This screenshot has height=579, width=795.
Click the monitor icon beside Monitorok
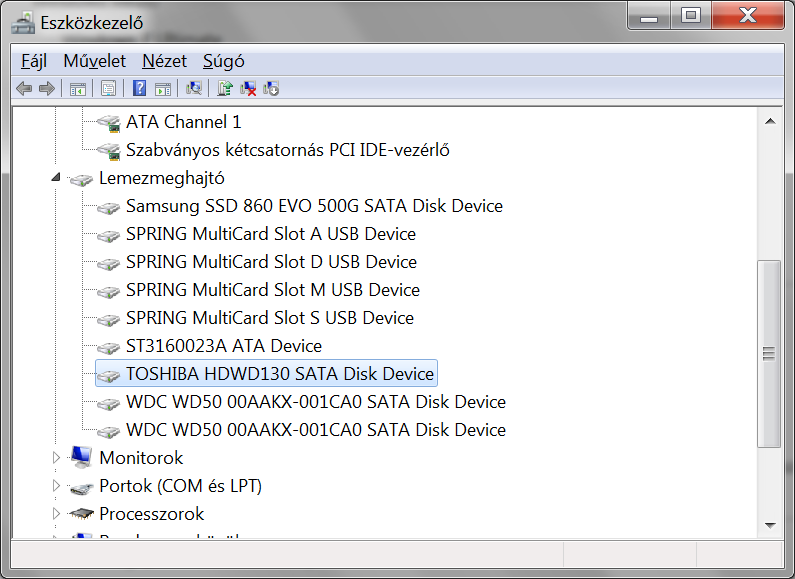81,457
